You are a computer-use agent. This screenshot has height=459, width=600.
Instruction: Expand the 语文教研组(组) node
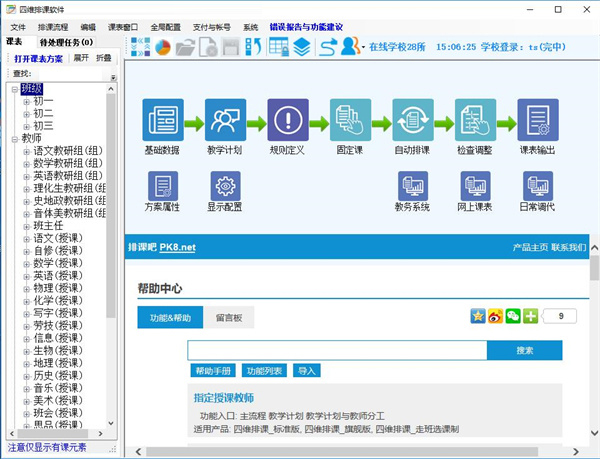coord(26,152)
